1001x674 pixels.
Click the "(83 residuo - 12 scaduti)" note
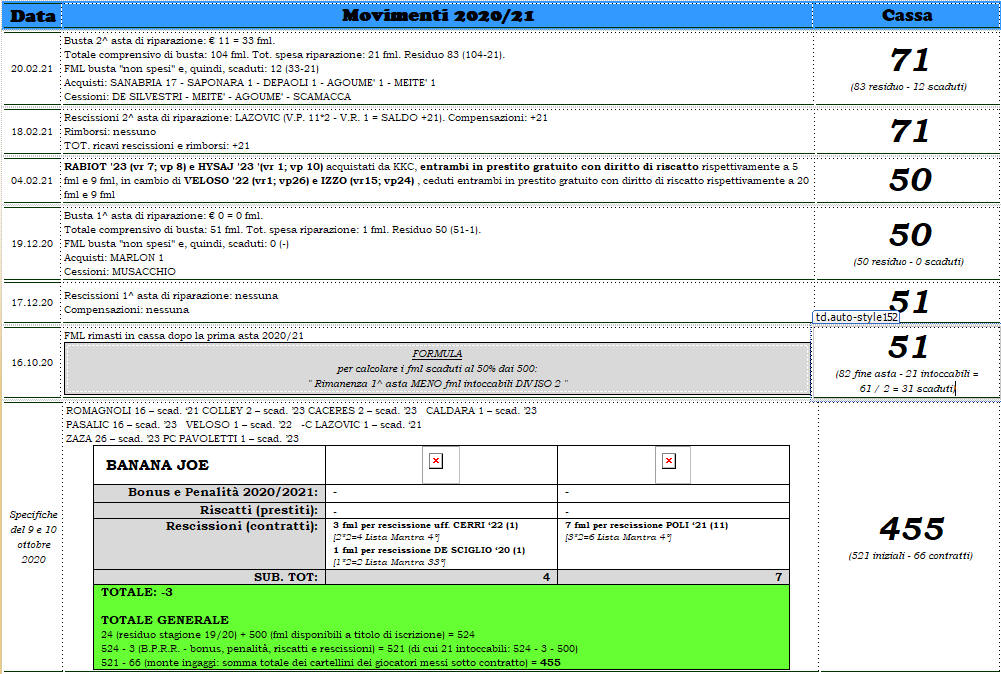tap(908, 87)
